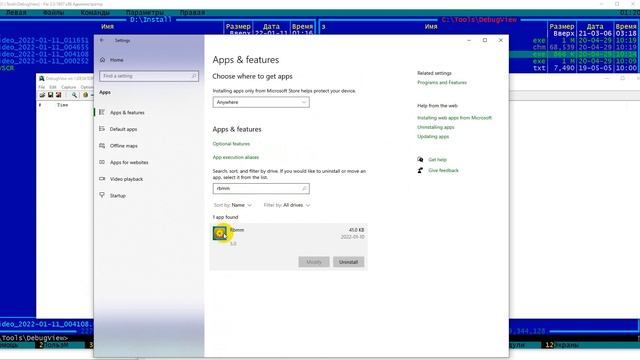Click the highlighted exe row in Far right panel
Viewport: 640px width, 360px height.
573,54
